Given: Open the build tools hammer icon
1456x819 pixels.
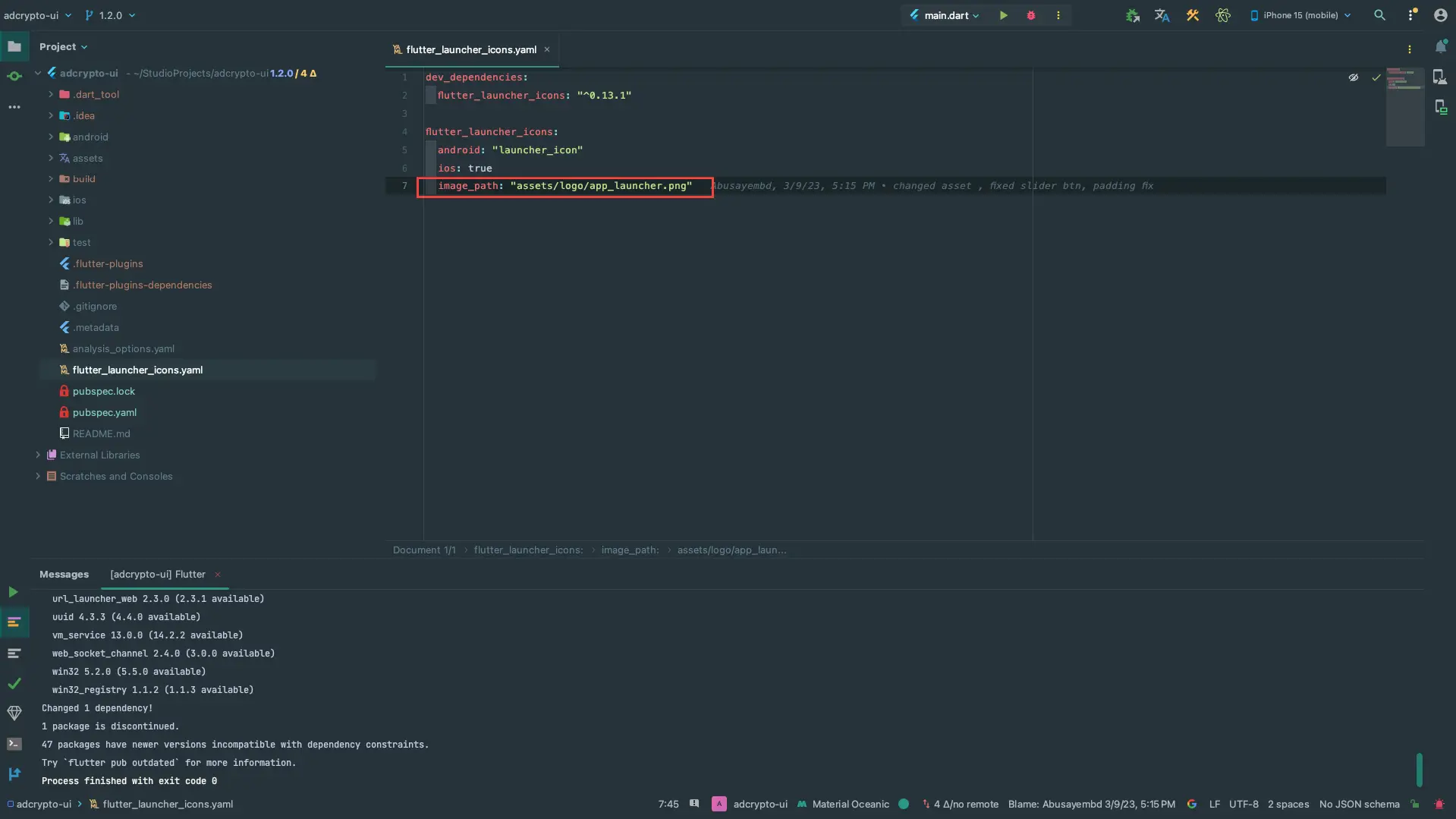Looking at the screenshot, I should pos(1192,15).
